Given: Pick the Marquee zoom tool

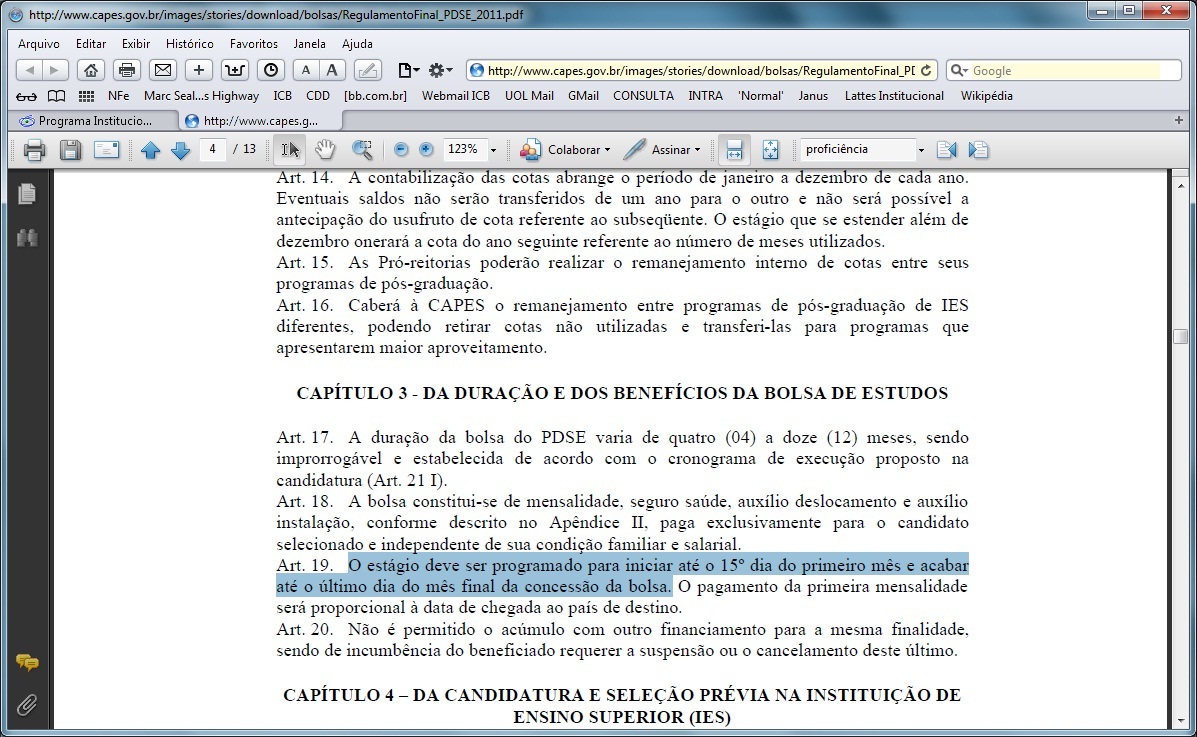Looking at the screenshot, I should point(362,150).
